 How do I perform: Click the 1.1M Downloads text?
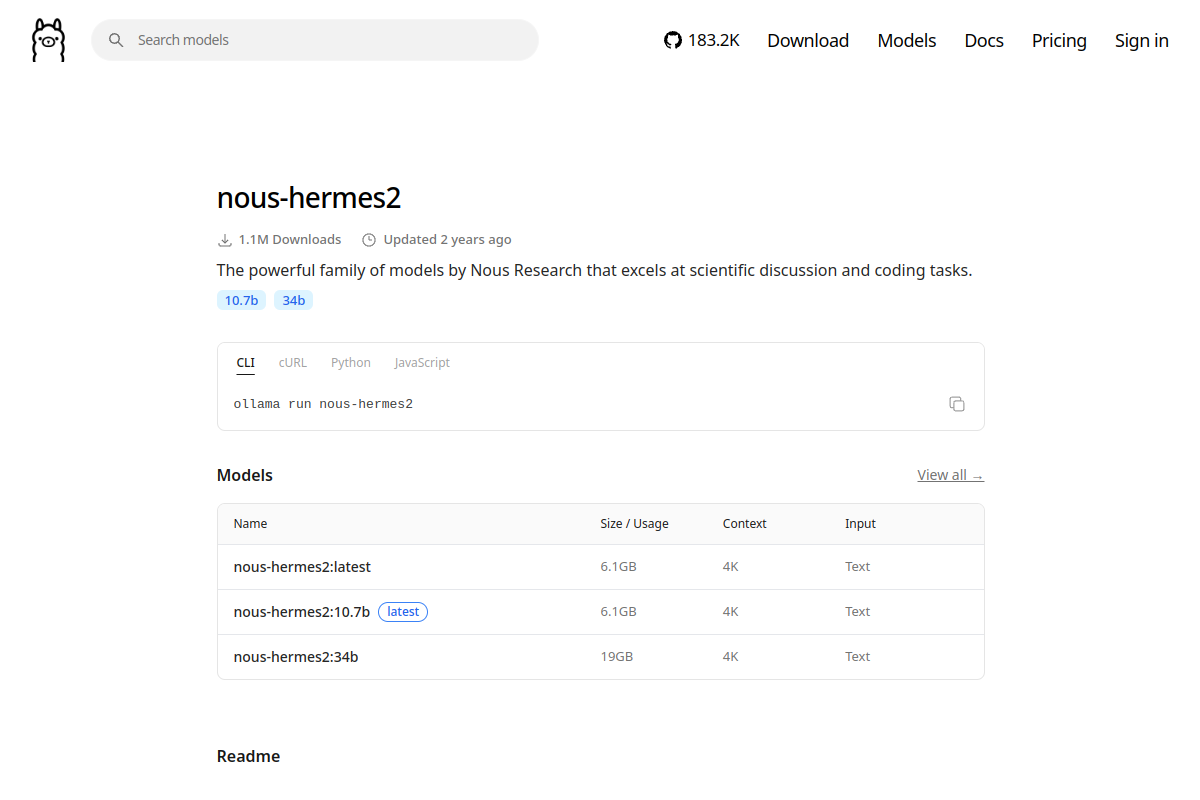click(290, 240)
